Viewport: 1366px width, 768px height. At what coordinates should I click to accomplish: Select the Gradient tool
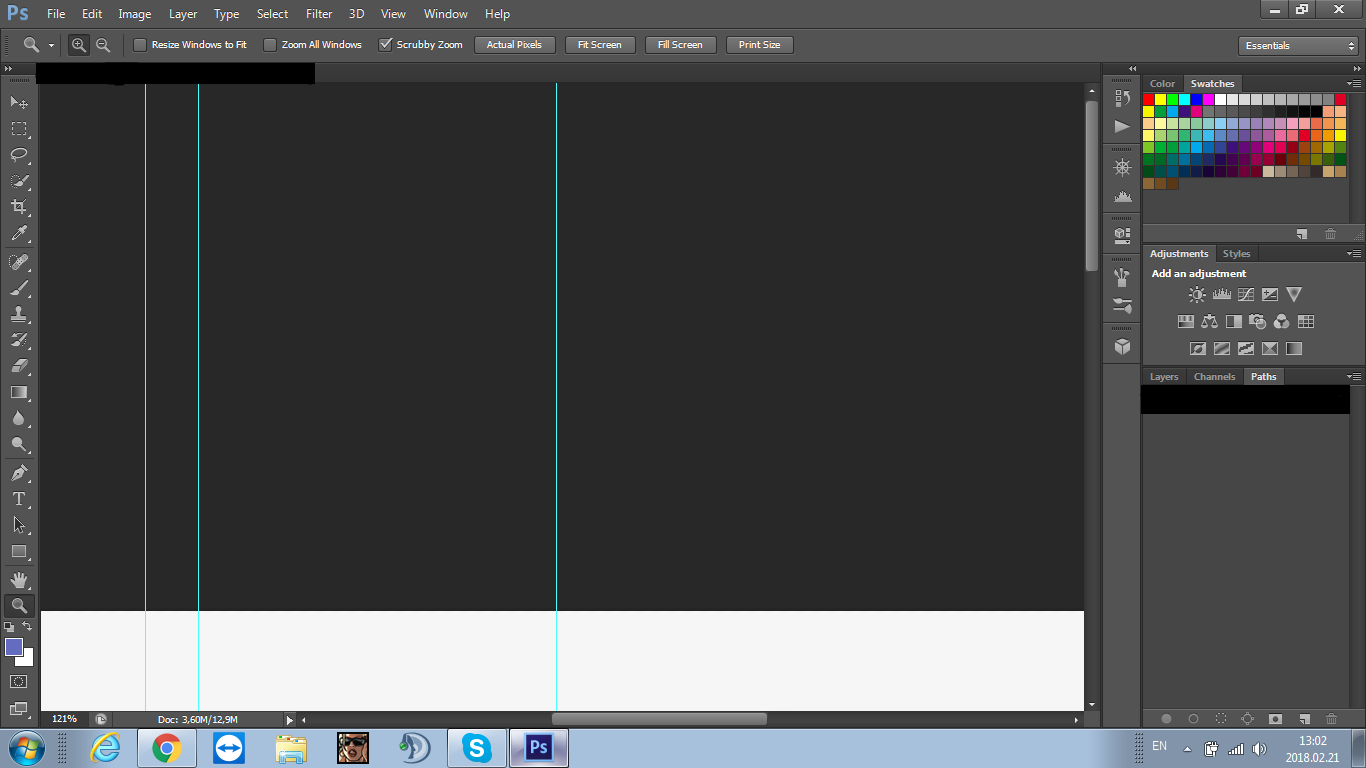tap(19, 392)
